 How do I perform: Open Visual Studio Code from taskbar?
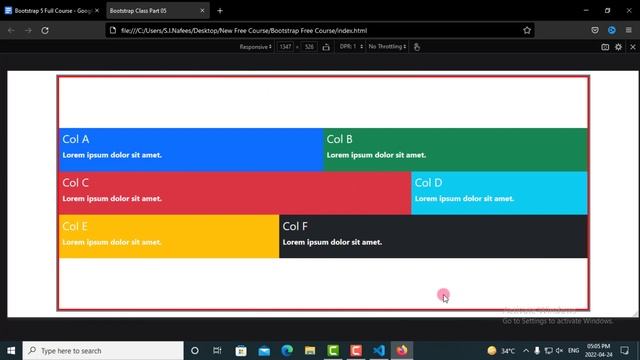[x=379, y=351]
